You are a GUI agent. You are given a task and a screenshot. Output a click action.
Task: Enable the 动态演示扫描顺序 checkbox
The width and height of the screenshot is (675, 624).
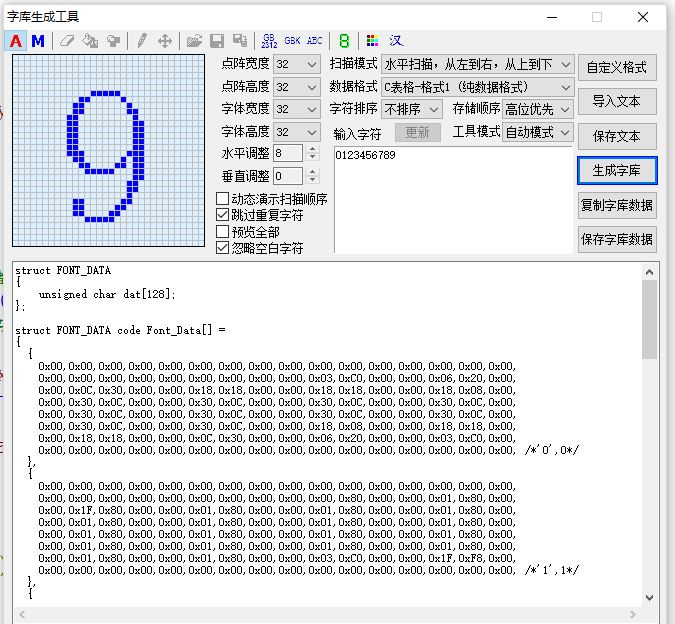coord(223,199)
